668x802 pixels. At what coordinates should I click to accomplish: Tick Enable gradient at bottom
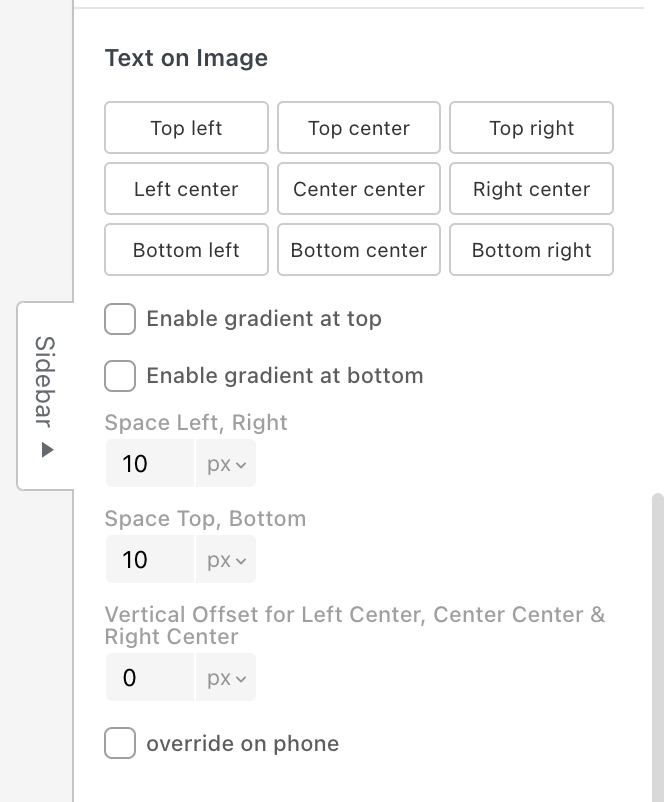click(x=120, y=376)
